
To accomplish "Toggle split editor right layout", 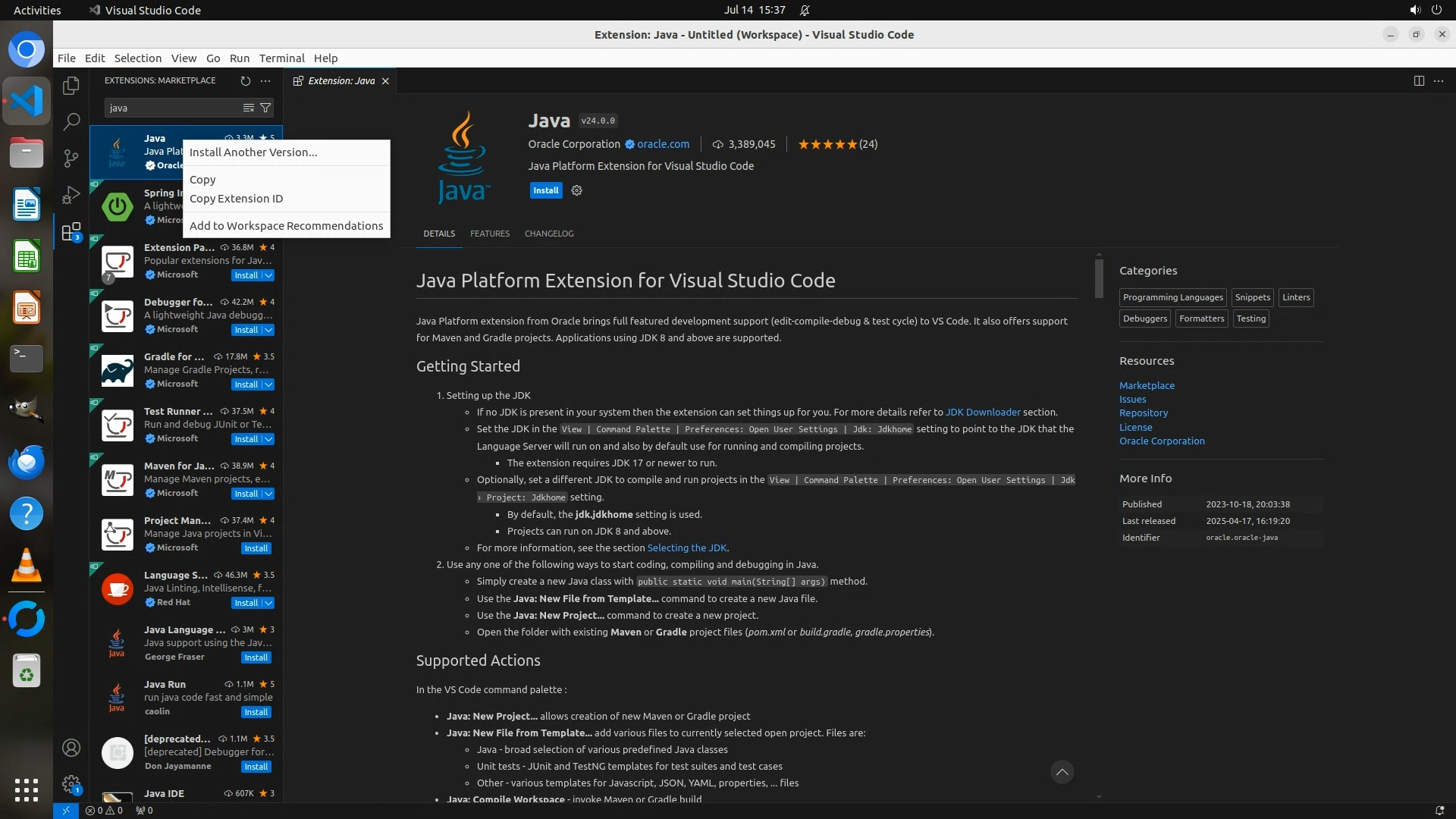I will click(x=1419, y=80).
